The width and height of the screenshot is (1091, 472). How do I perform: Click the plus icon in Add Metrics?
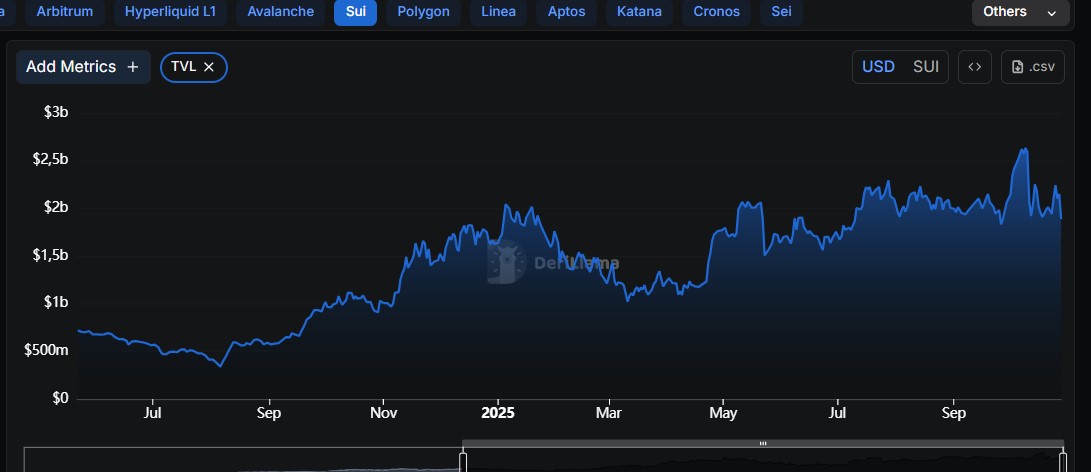tap(133, 67)
